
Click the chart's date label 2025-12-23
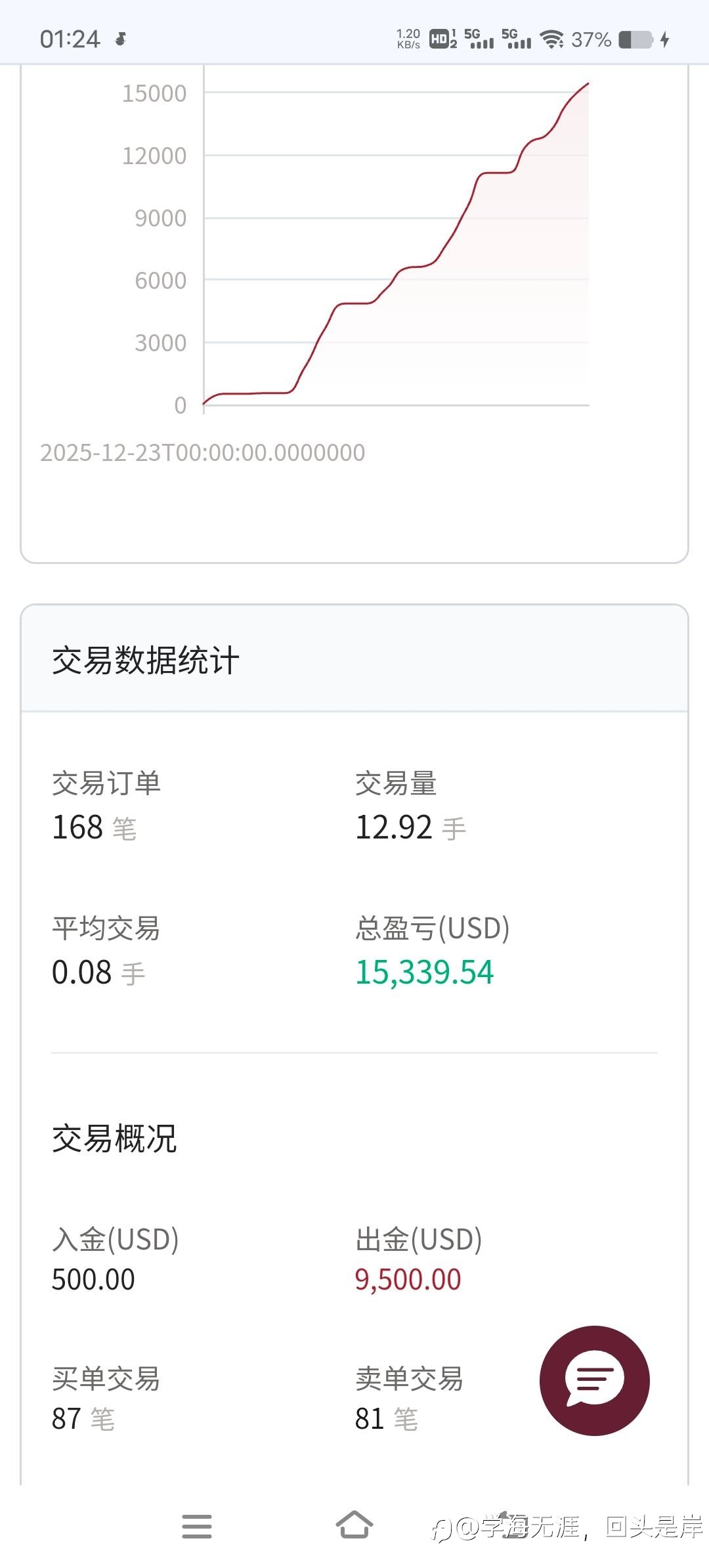202,452
